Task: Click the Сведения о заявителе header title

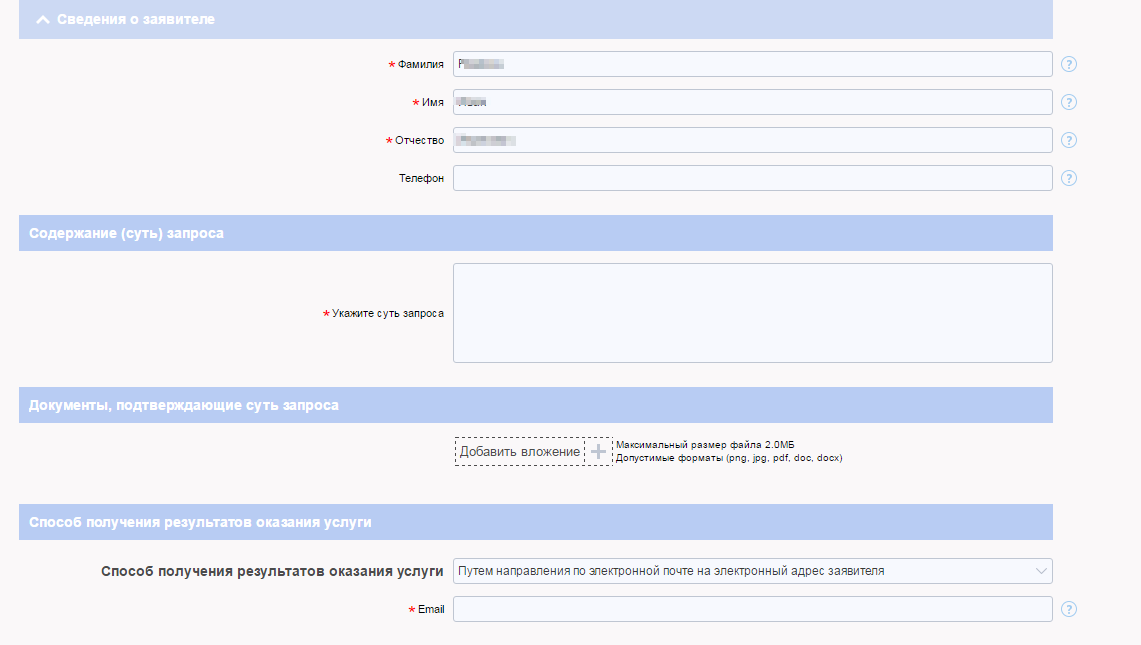Action: 136,19
